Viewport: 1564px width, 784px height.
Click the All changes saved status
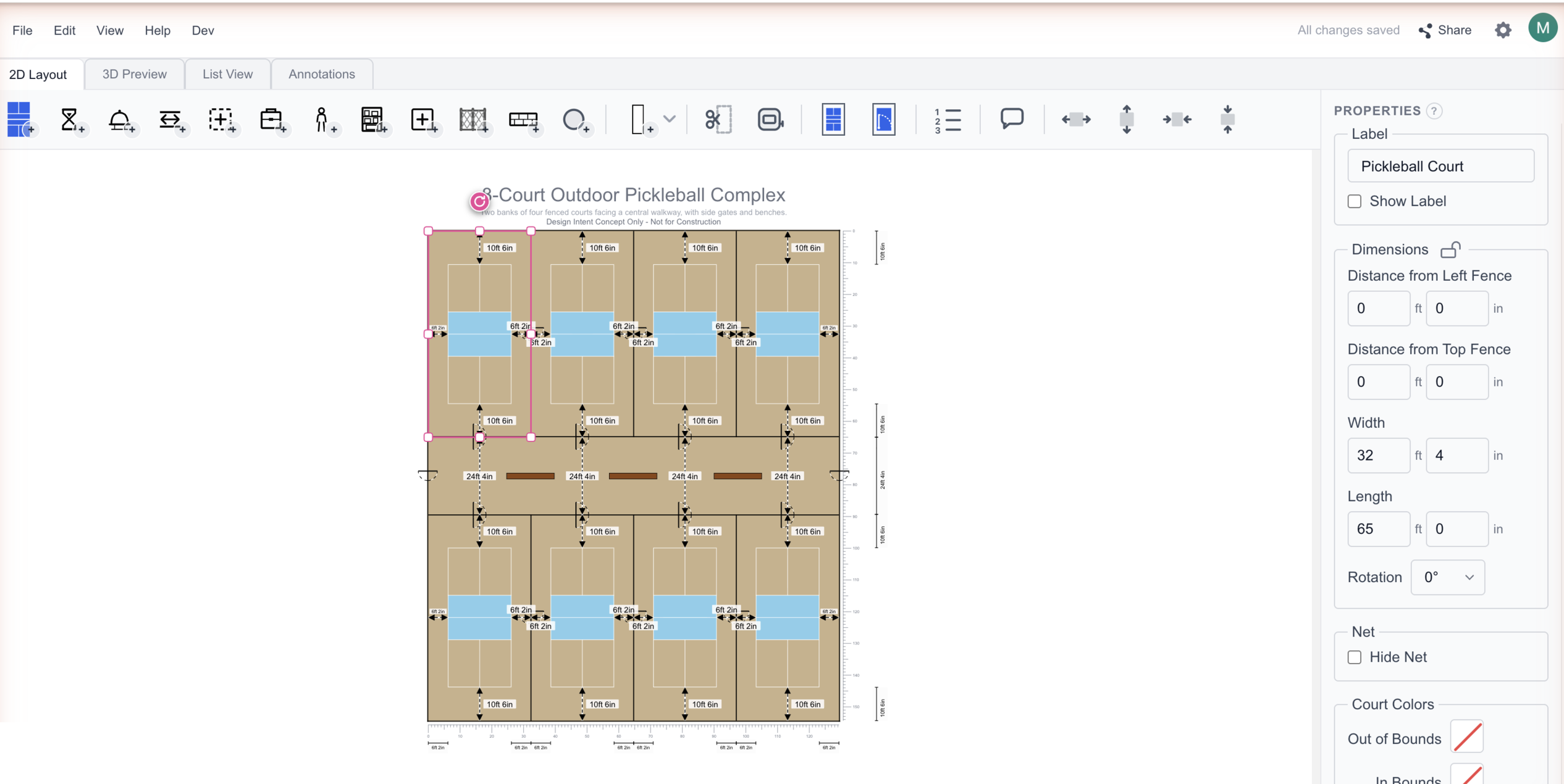tap(1348, 30)
